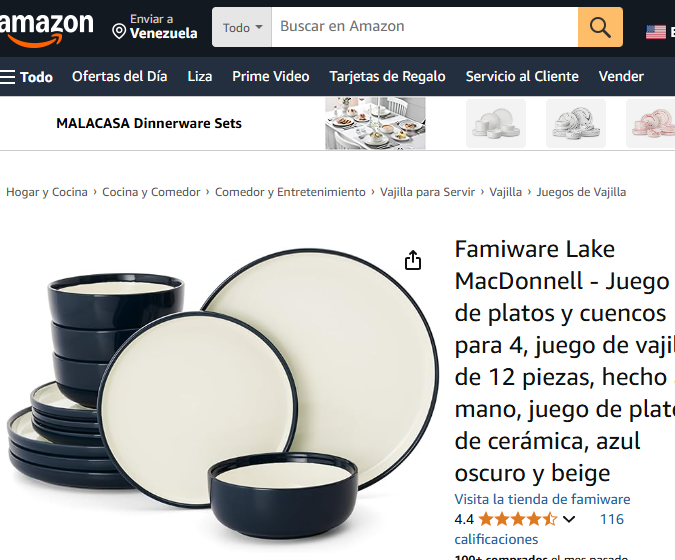This screenshot has width=675, height=560.
Task: Click the MALACASA dining table banner thumbnail
Action: coord(375,123)
